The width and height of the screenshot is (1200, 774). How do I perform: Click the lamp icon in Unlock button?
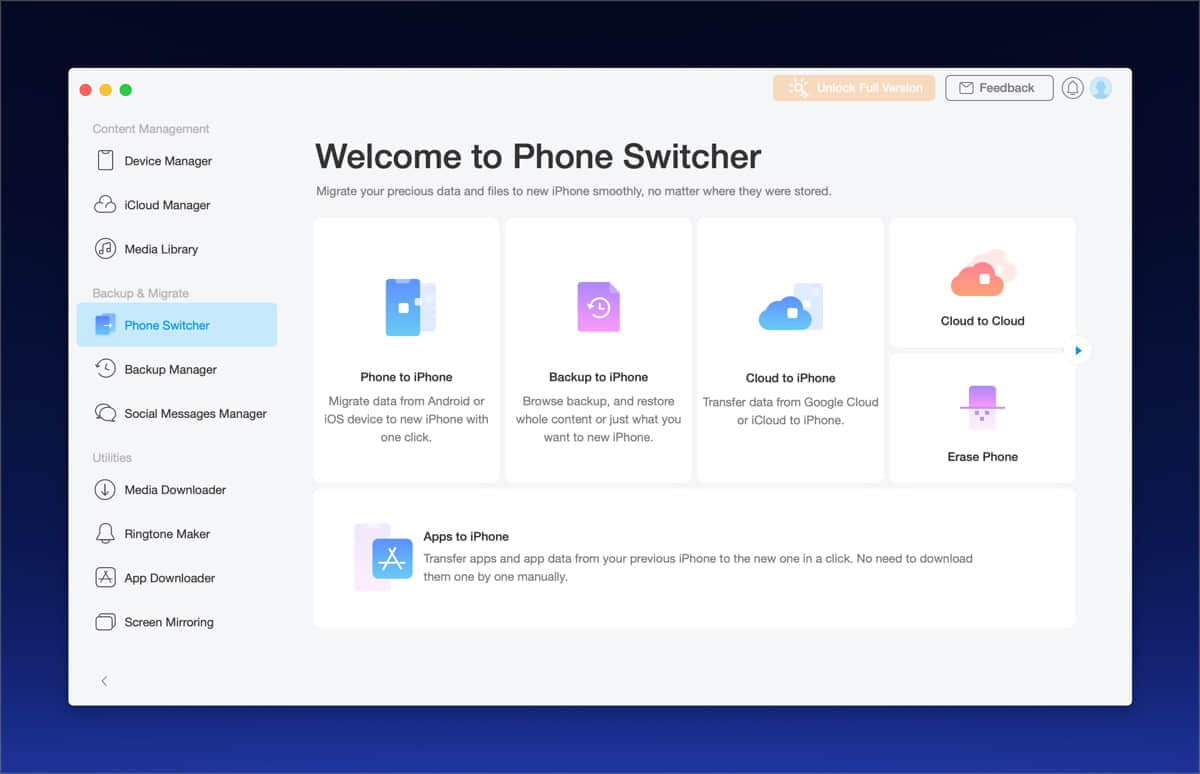tap(798, 88)
